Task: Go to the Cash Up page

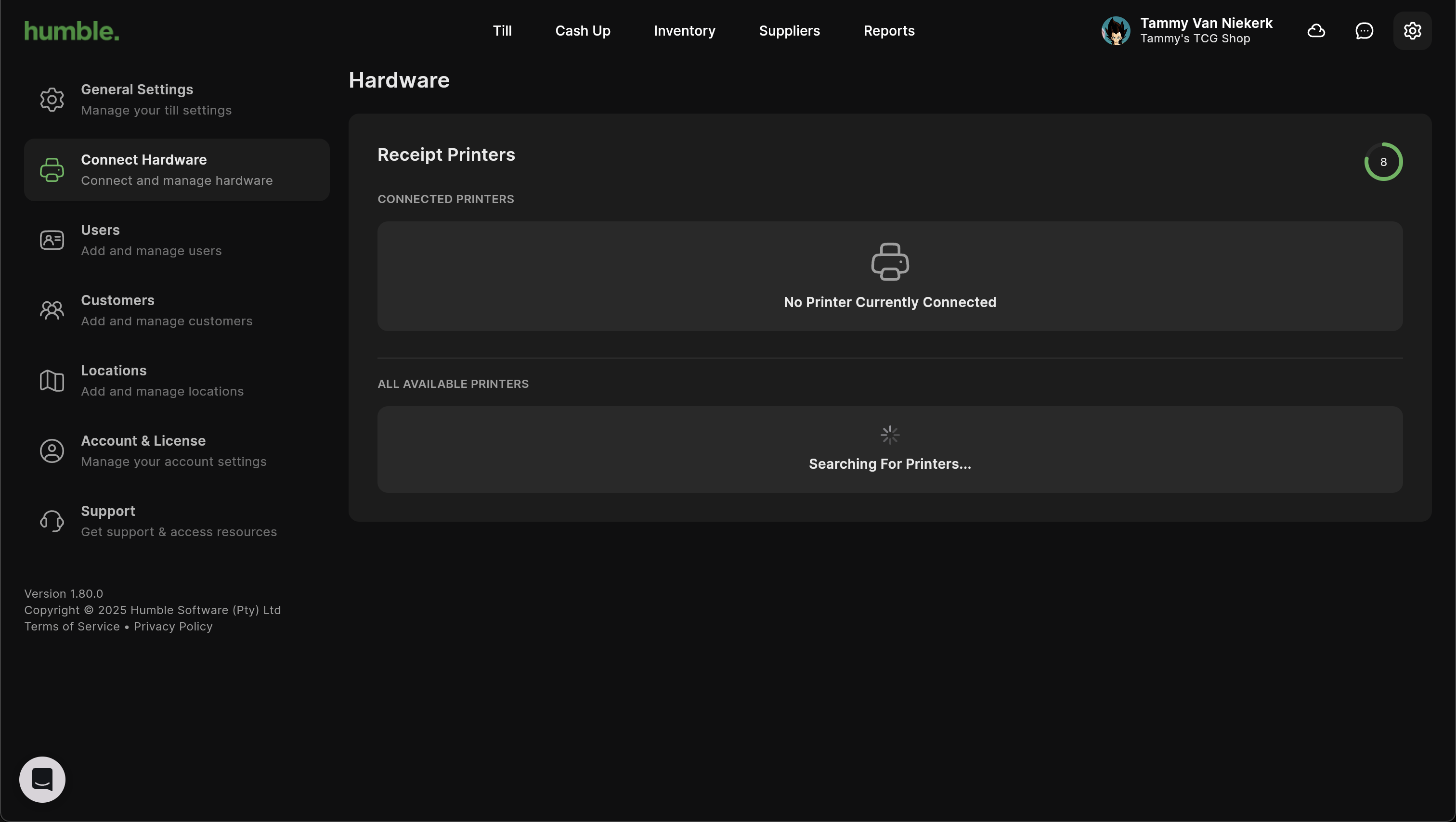Action: tap(583, 30)
